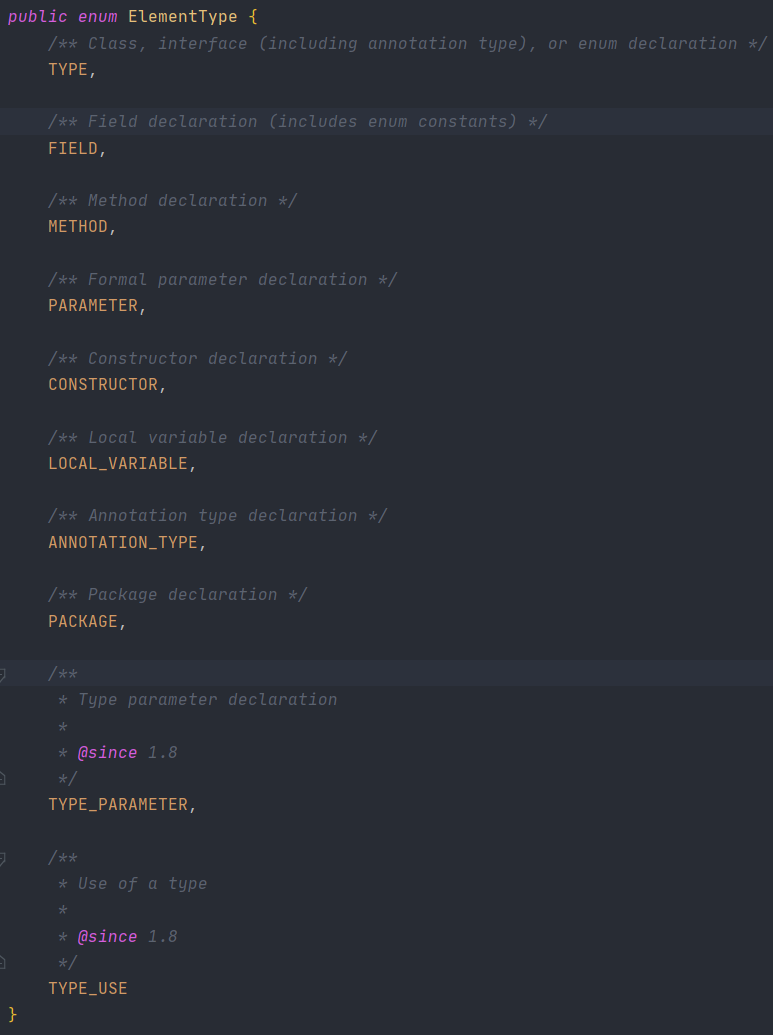Click the FIELD enum constant
The image size is (773, 1035).
click(73, 149)
